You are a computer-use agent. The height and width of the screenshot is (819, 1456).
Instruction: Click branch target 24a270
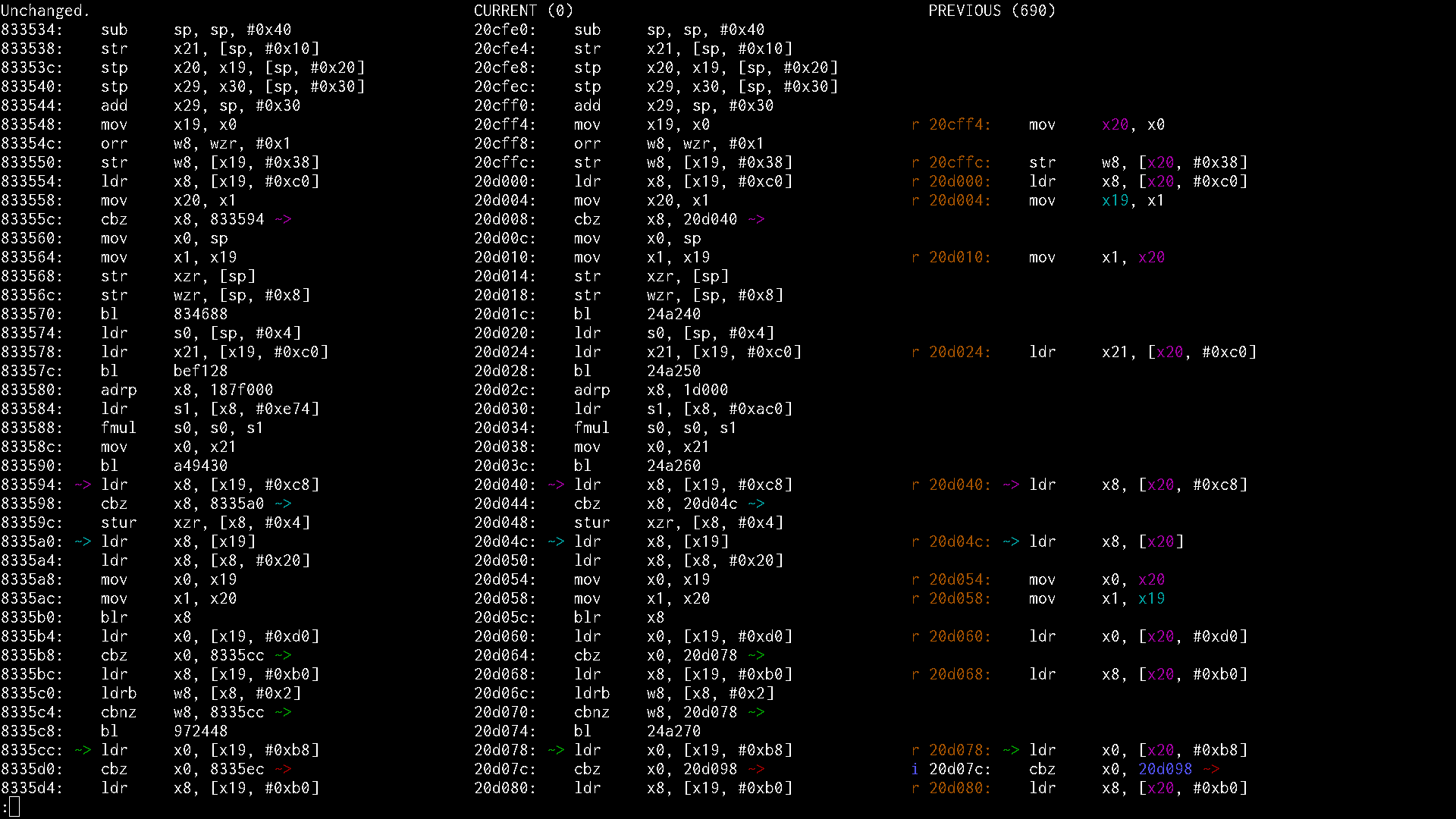click(x=673, y=731)
